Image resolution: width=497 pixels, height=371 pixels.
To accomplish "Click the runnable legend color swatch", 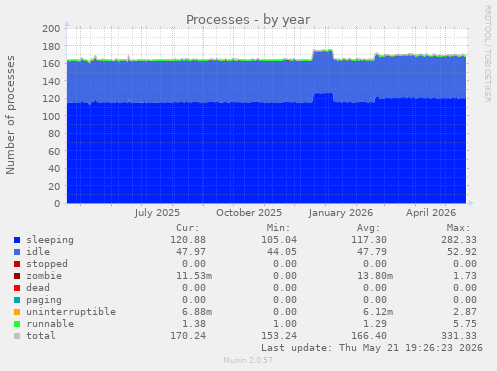I will point(17,324).
